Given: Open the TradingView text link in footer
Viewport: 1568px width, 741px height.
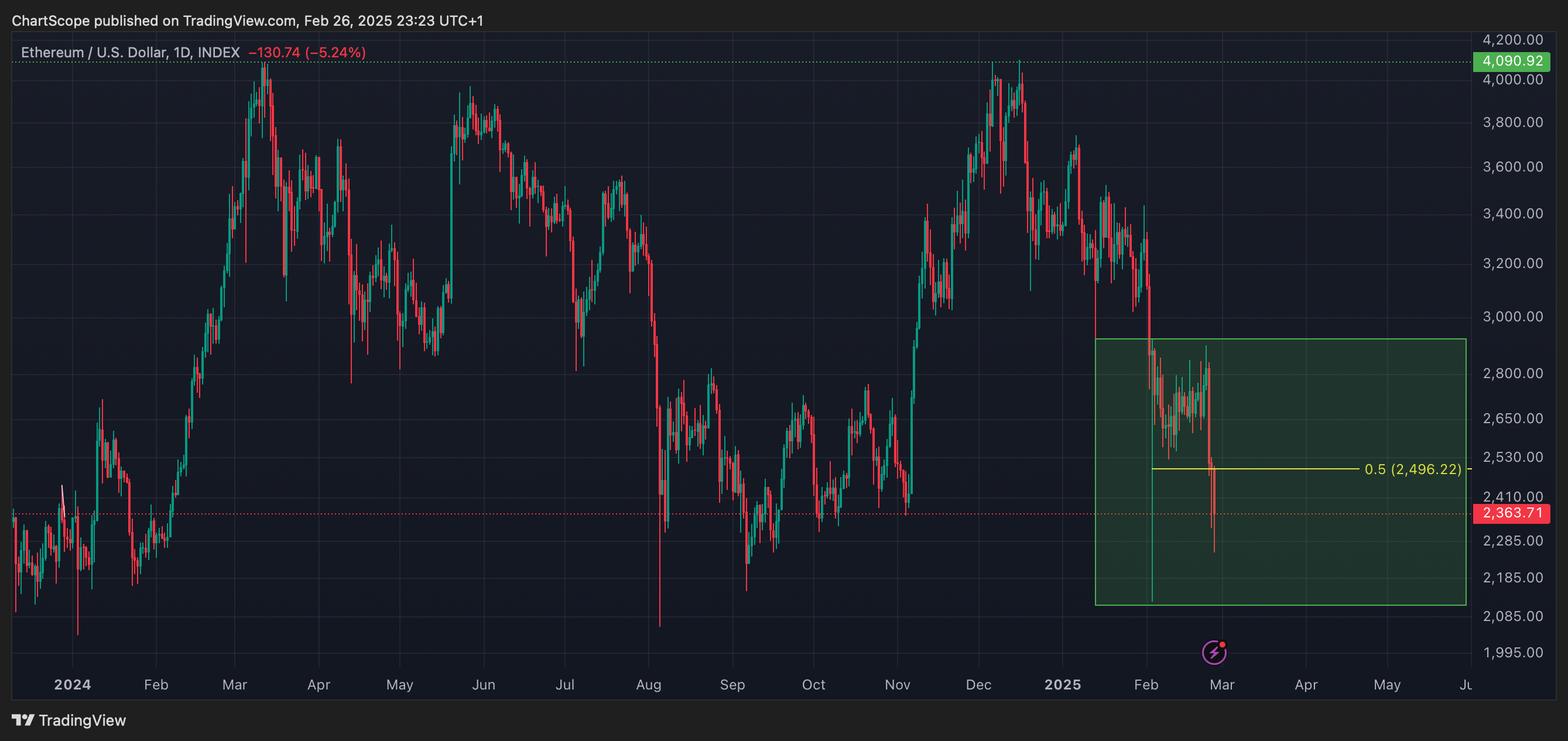Looking at the screenshot, I should pyautogui.click(x=81, y=721).
